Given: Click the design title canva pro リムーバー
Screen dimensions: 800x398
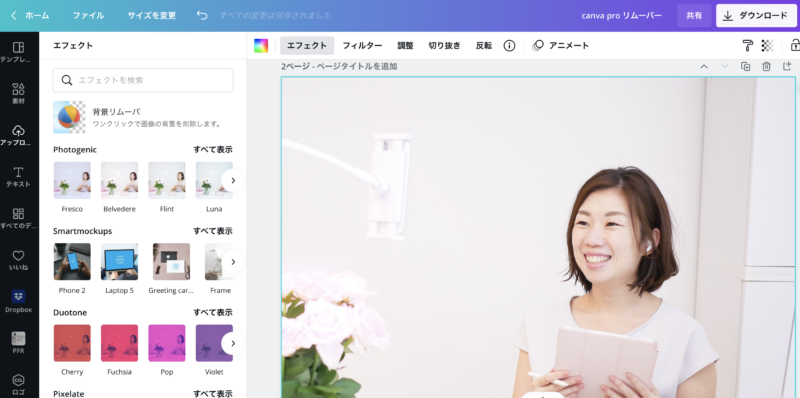Looking at the screenshot, I should click(621, 15).
